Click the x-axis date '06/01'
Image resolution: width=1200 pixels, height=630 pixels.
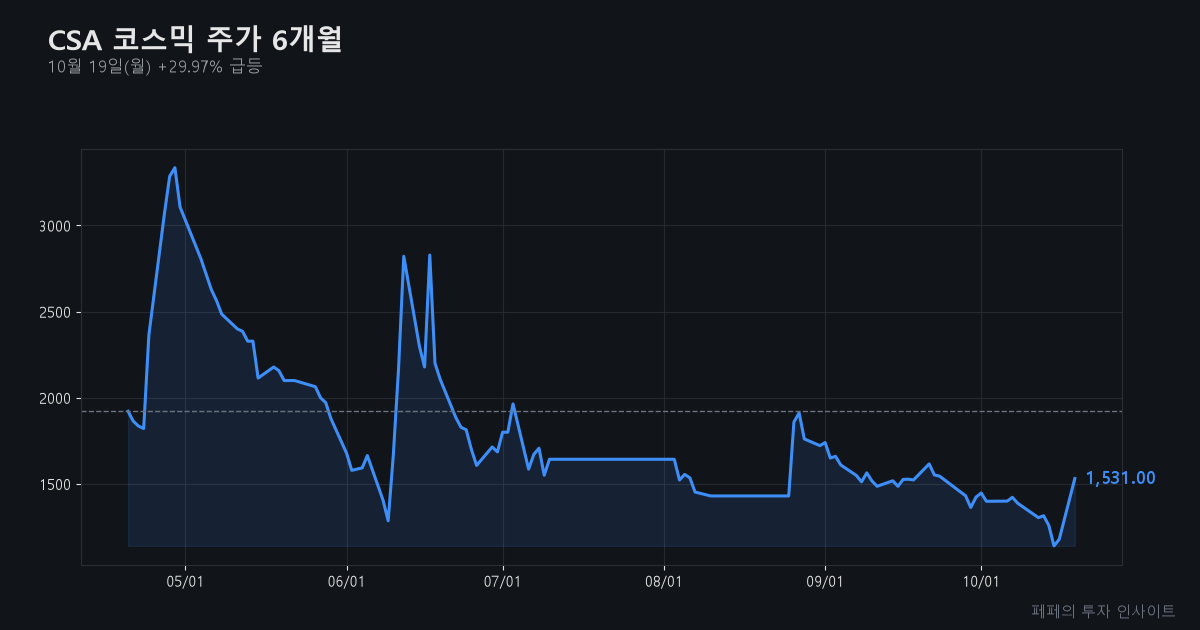[346, 581]
